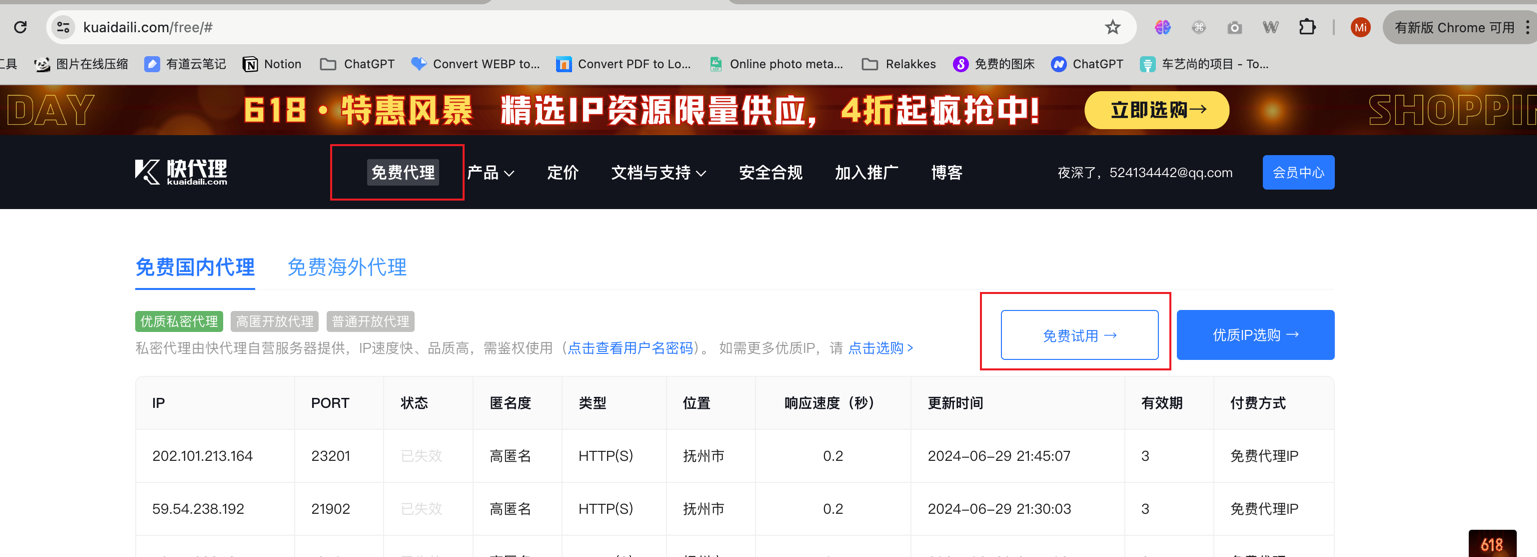
Task: Open the Extensions puzzle icon
Action: [x=1307, y=27]
